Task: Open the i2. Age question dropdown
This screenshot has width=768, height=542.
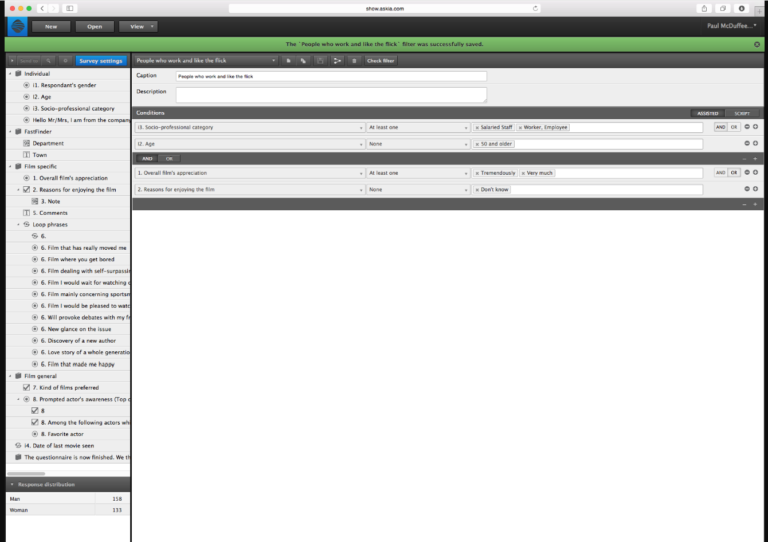Action: click(249, 144)
